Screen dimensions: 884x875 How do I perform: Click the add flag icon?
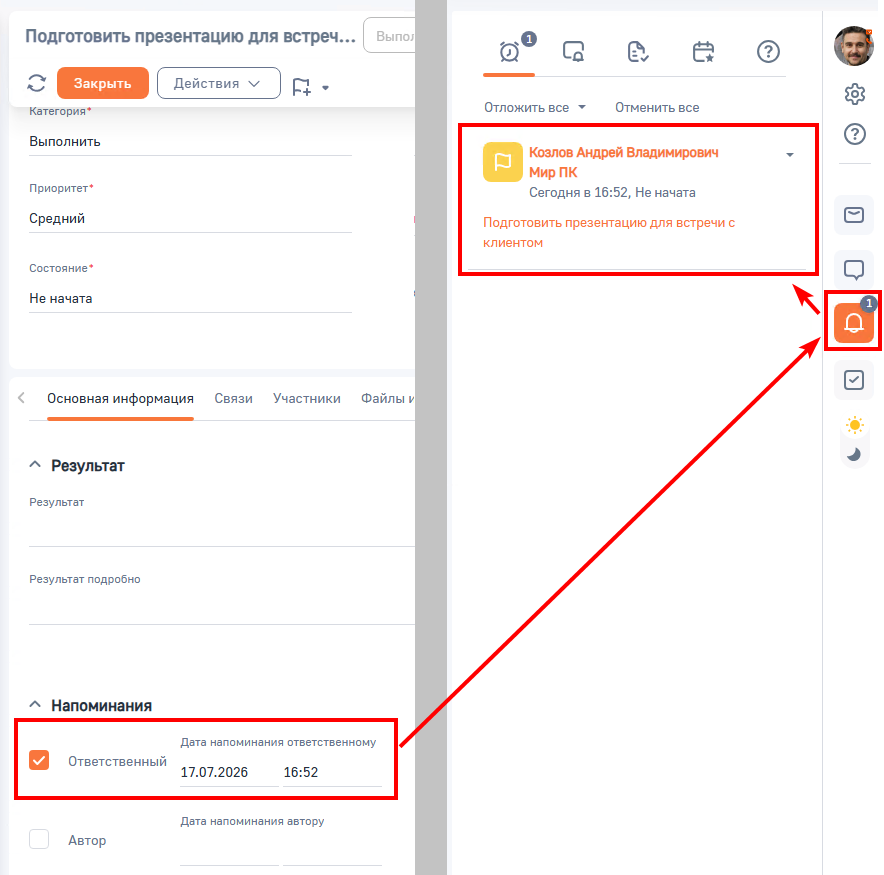point(302,87)
